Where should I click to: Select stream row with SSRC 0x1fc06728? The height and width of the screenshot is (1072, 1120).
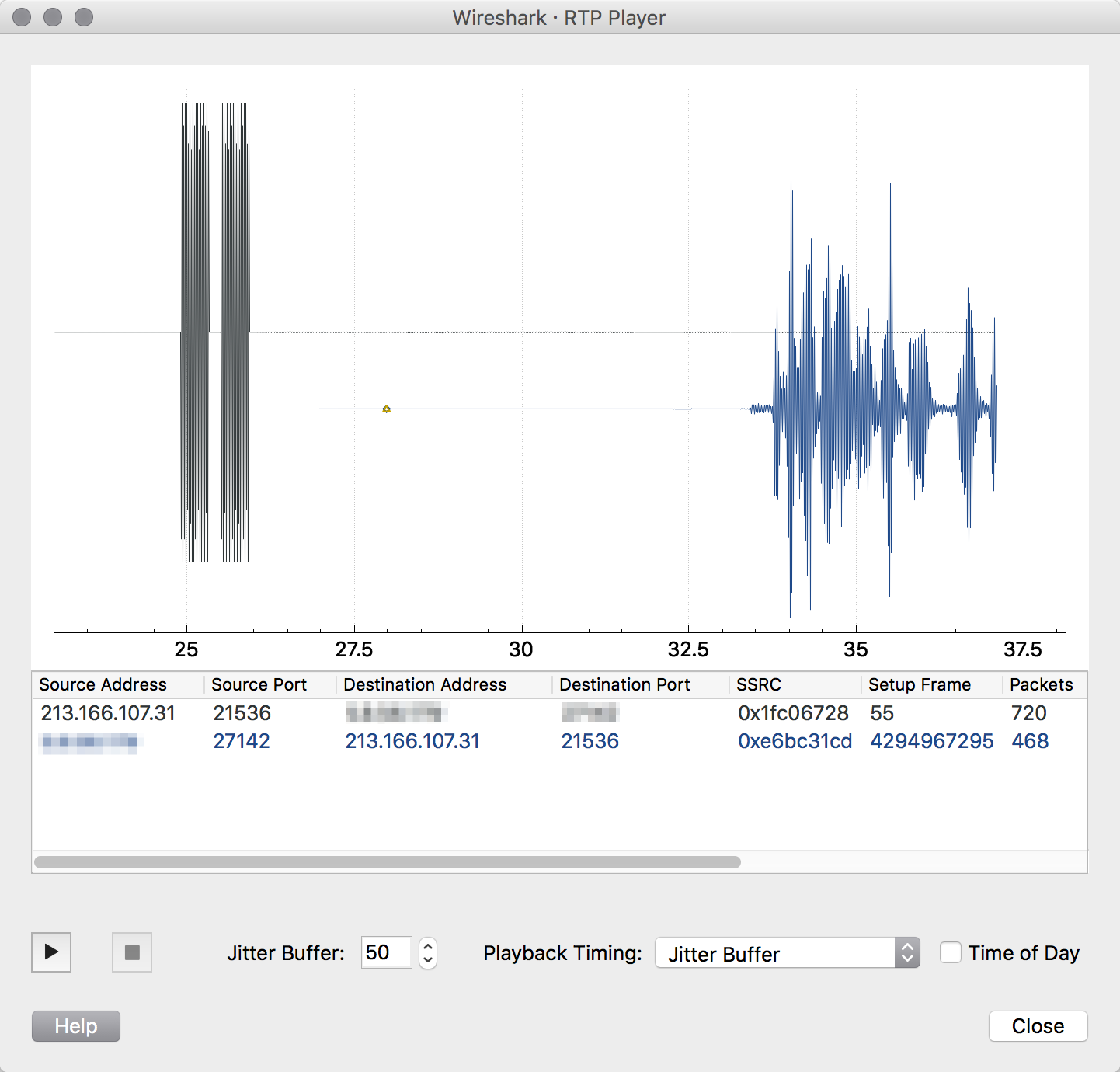[559, 713]
